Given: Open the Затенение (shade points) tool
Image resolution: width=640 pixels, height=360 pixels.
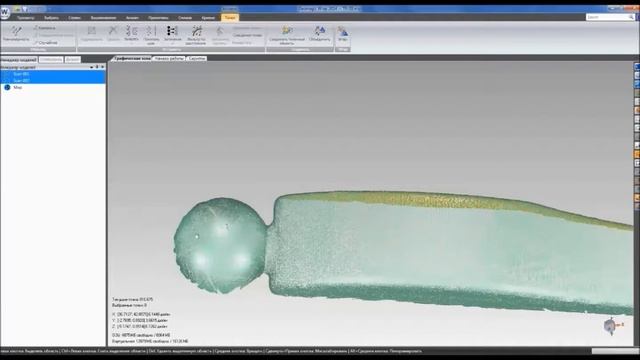Looking at the screenshot, I should pyautogui.click(x=172, y=35).
